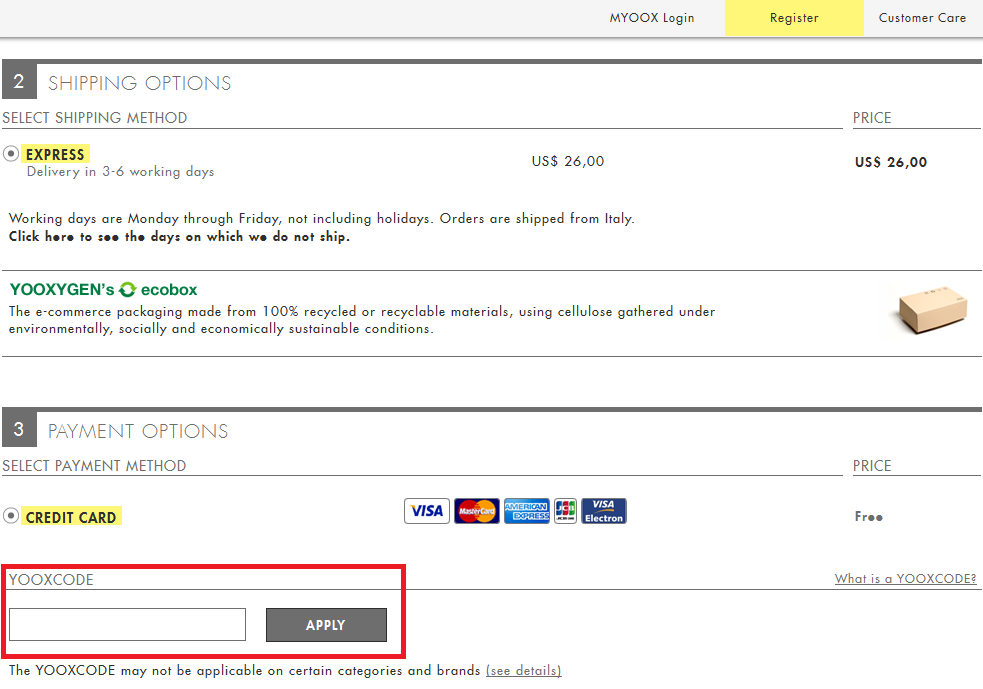Open the Register tab
983x689 pixels.
pyautogui.click(x=794, y=18)
